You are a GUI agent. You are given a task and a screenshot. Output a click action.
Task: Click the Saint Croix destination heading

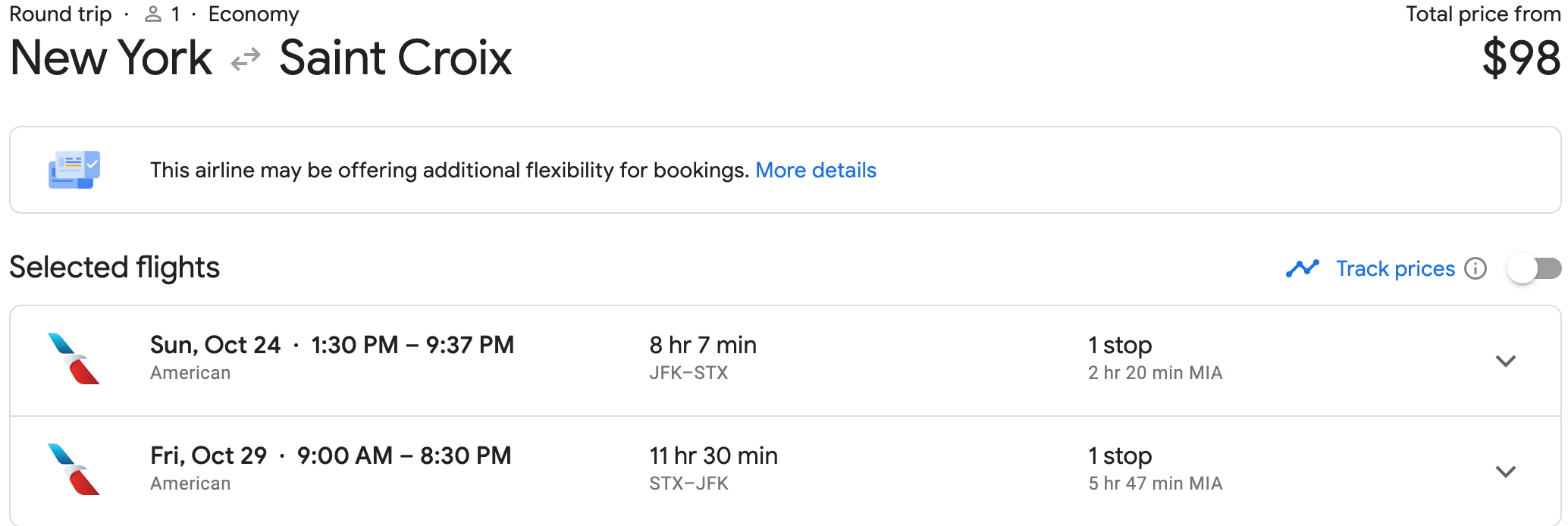tap(396, 58)
